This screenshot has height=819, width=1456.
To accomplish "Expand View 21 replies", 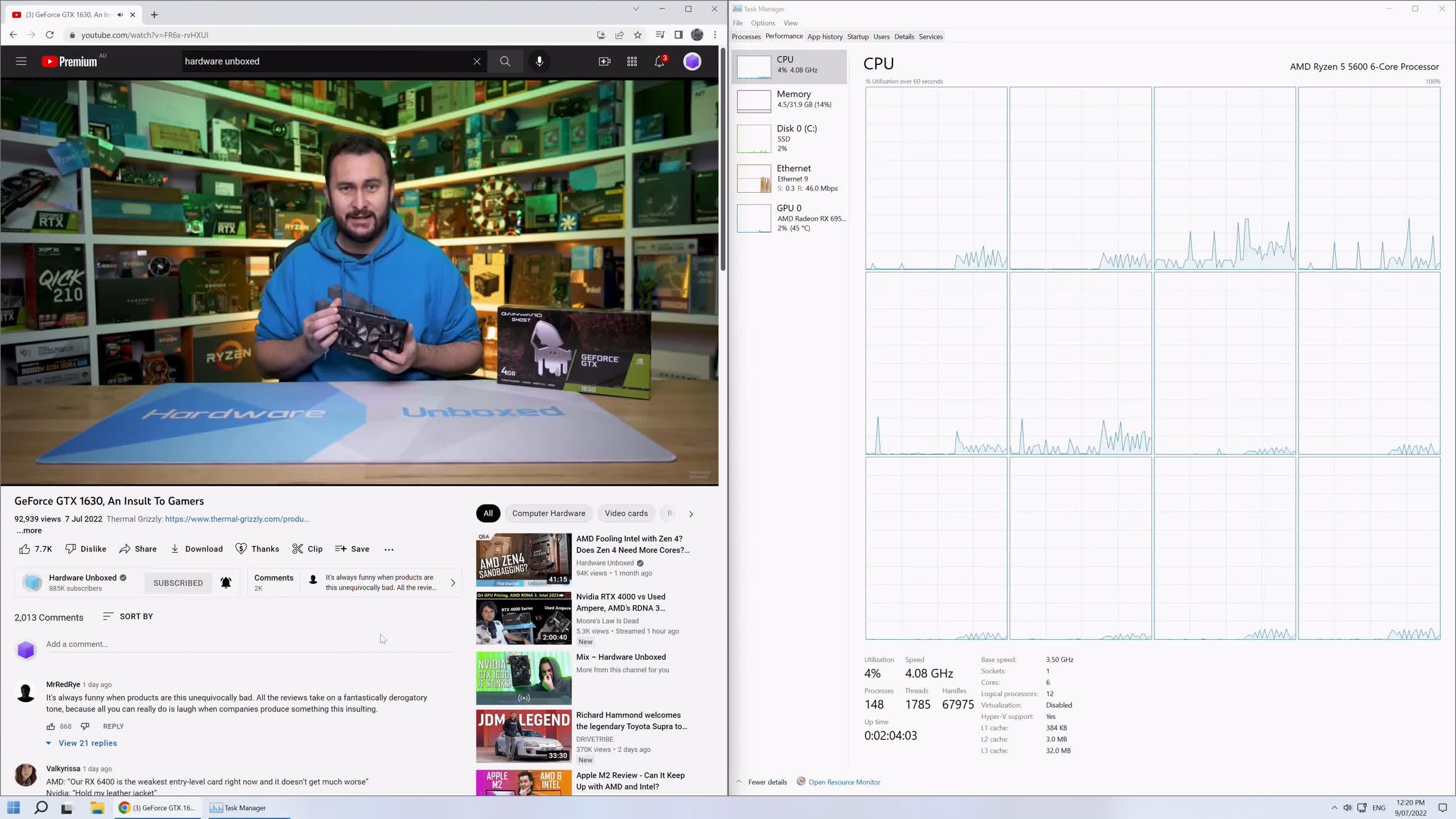I will (81, 743).
